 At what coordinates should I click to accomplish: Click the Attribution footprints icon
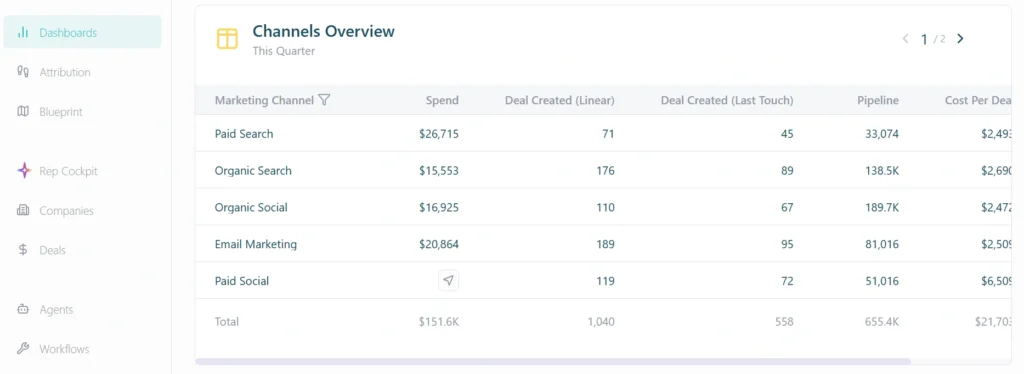tap(23, 72)
